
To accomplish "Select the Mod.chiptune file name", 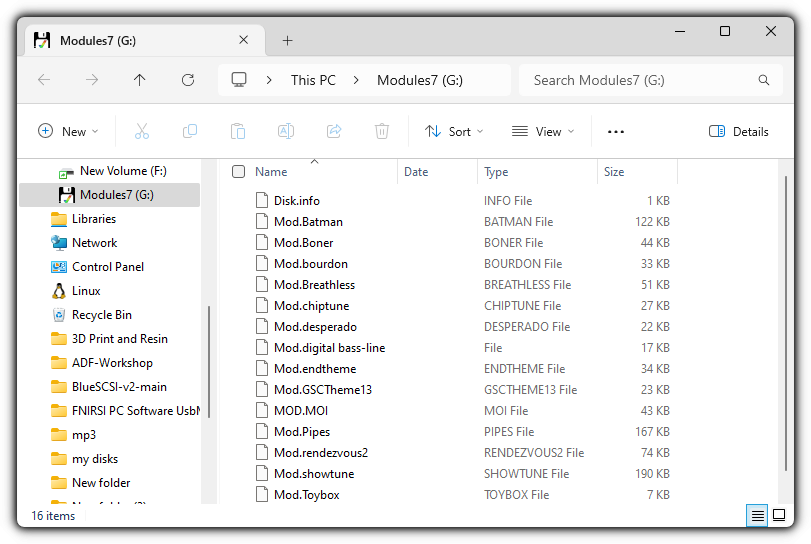I will point(311,306).
